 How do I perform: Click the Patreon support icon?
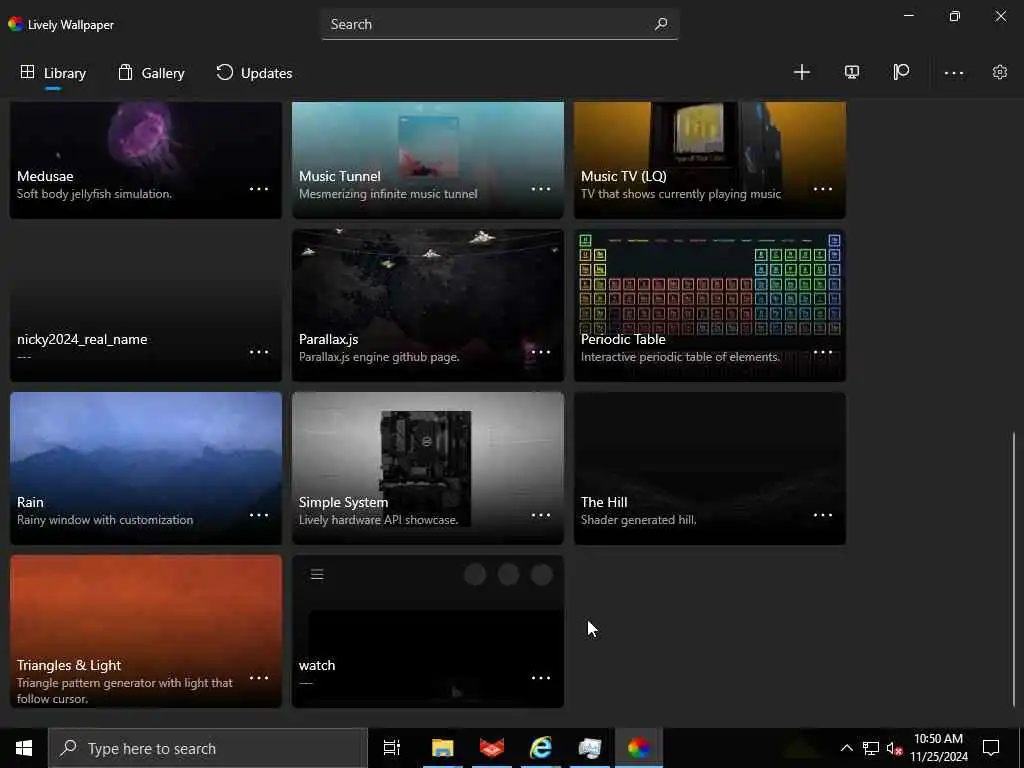click(901, 72)
